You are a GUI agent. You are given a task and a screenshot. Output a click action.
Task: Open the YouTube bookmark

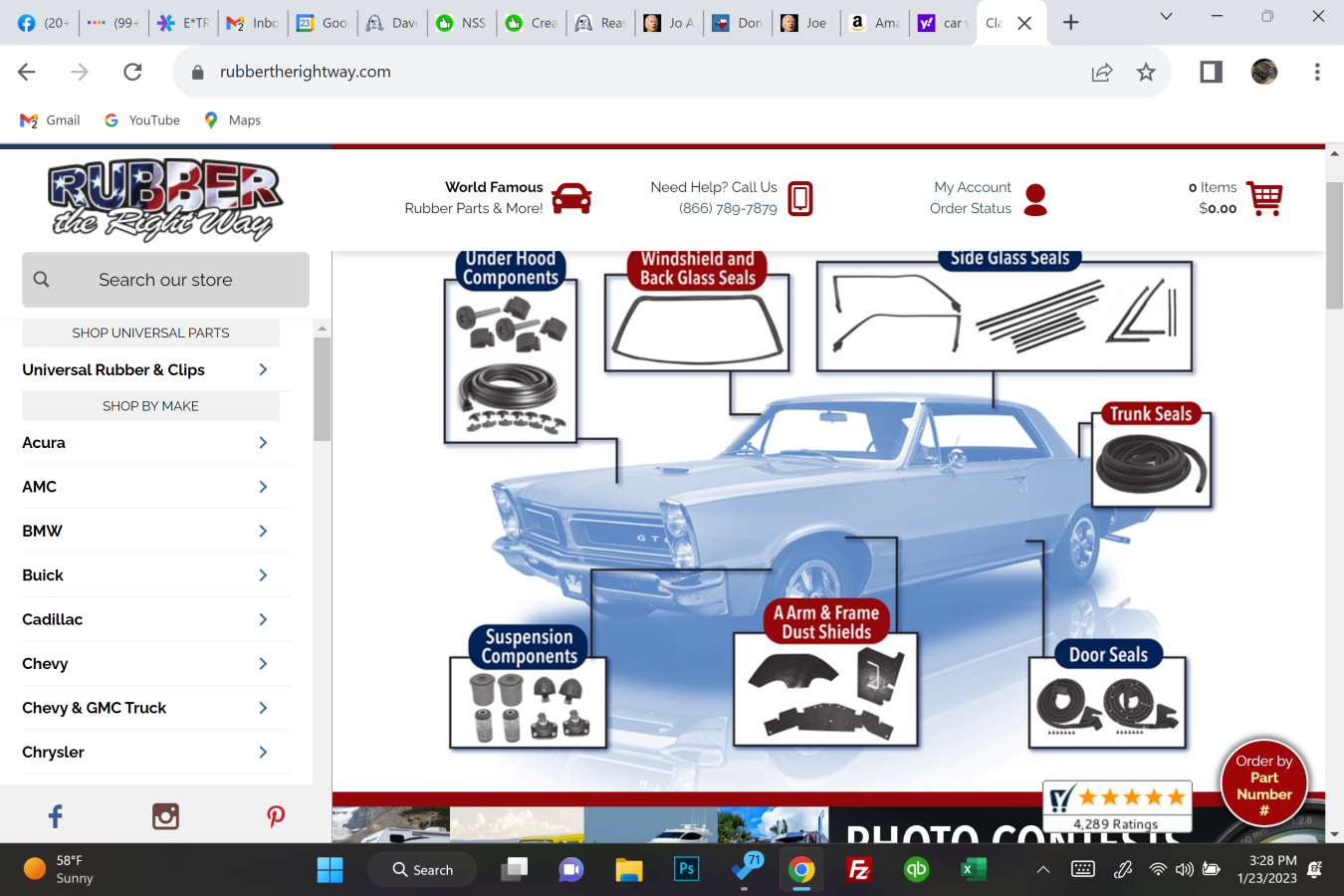pyautogui.click(x=142, y=120)
